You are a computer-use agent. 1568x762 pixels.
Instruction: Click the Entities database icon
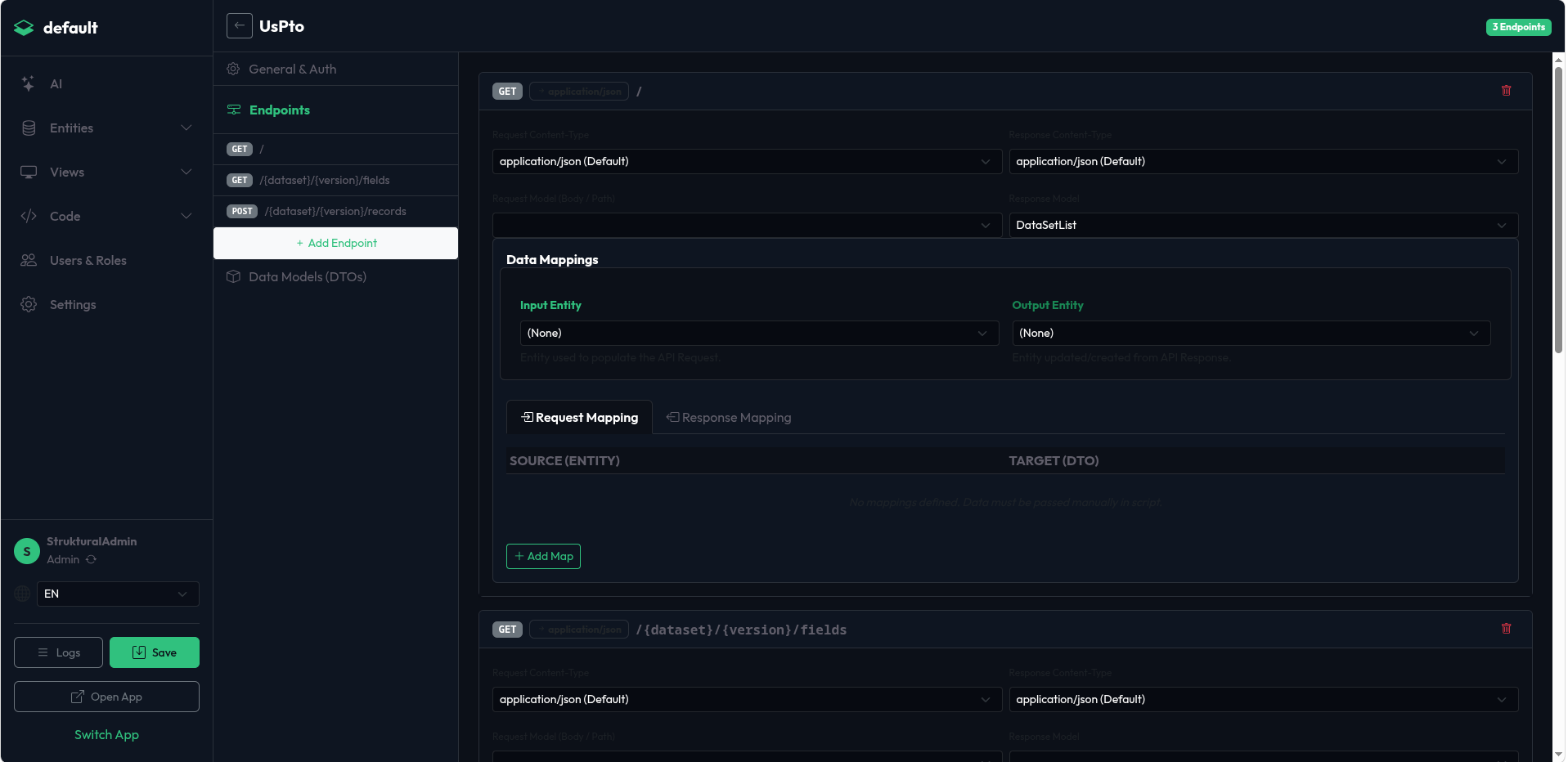tap(29, 128)
